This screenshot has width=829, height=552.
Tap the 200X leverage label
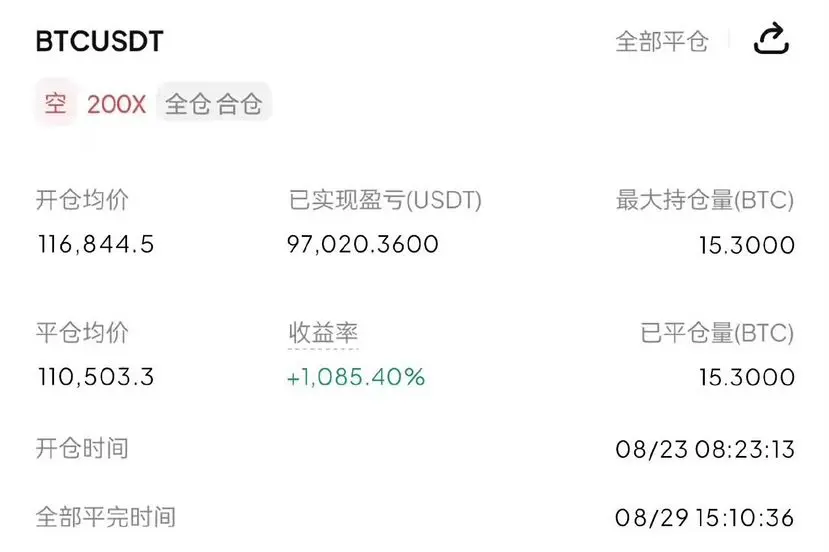coord(116,104)
